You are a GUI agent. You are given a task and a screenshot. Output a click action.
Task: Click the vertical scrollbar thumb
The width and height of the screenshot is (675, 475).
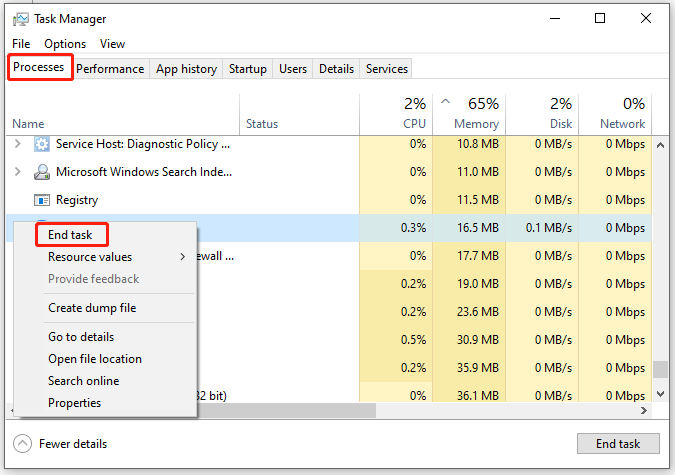[660, 369]
